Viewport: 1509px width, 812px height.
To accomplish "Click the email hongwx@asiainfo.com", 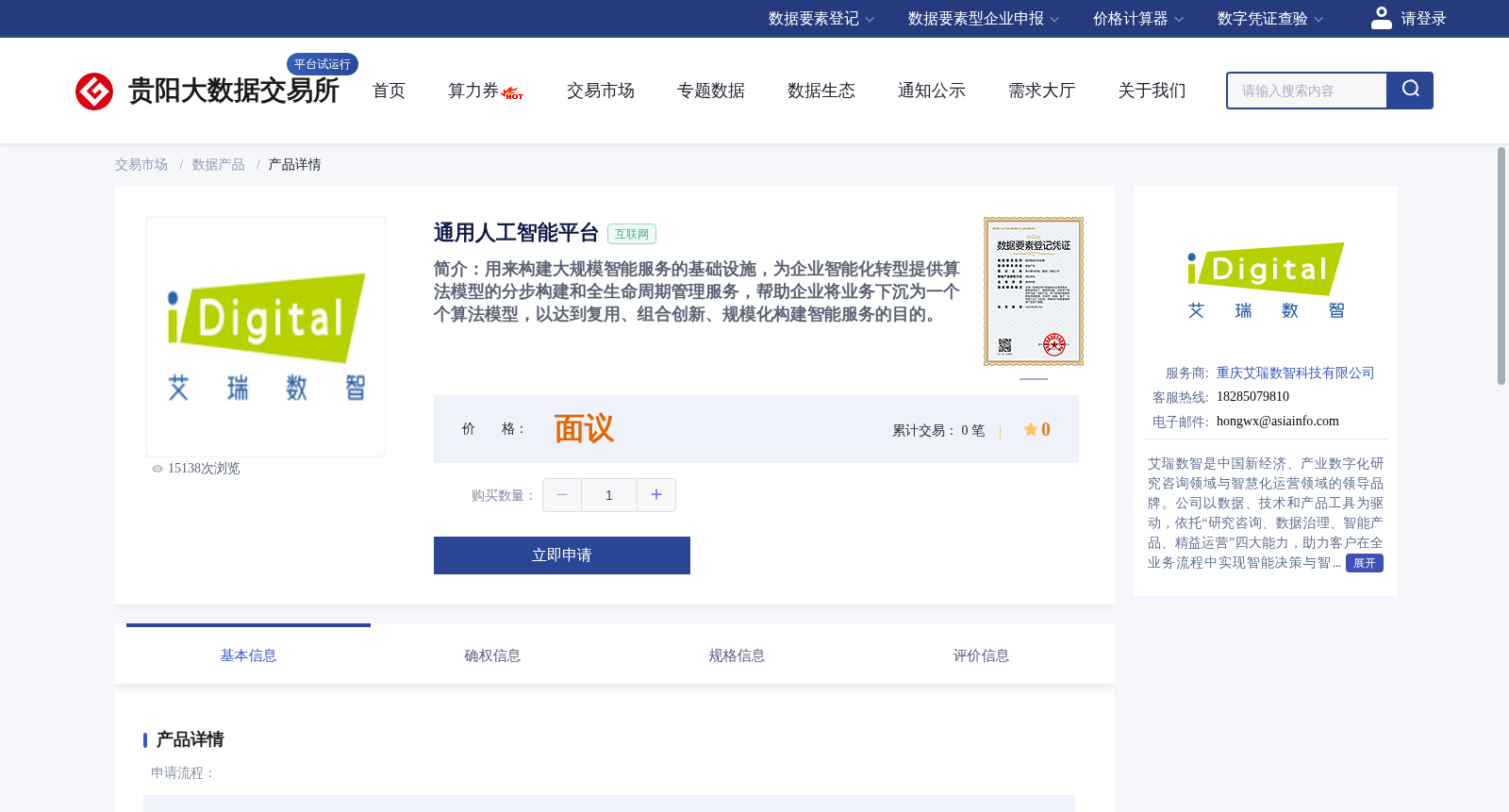I will 1278,422.
